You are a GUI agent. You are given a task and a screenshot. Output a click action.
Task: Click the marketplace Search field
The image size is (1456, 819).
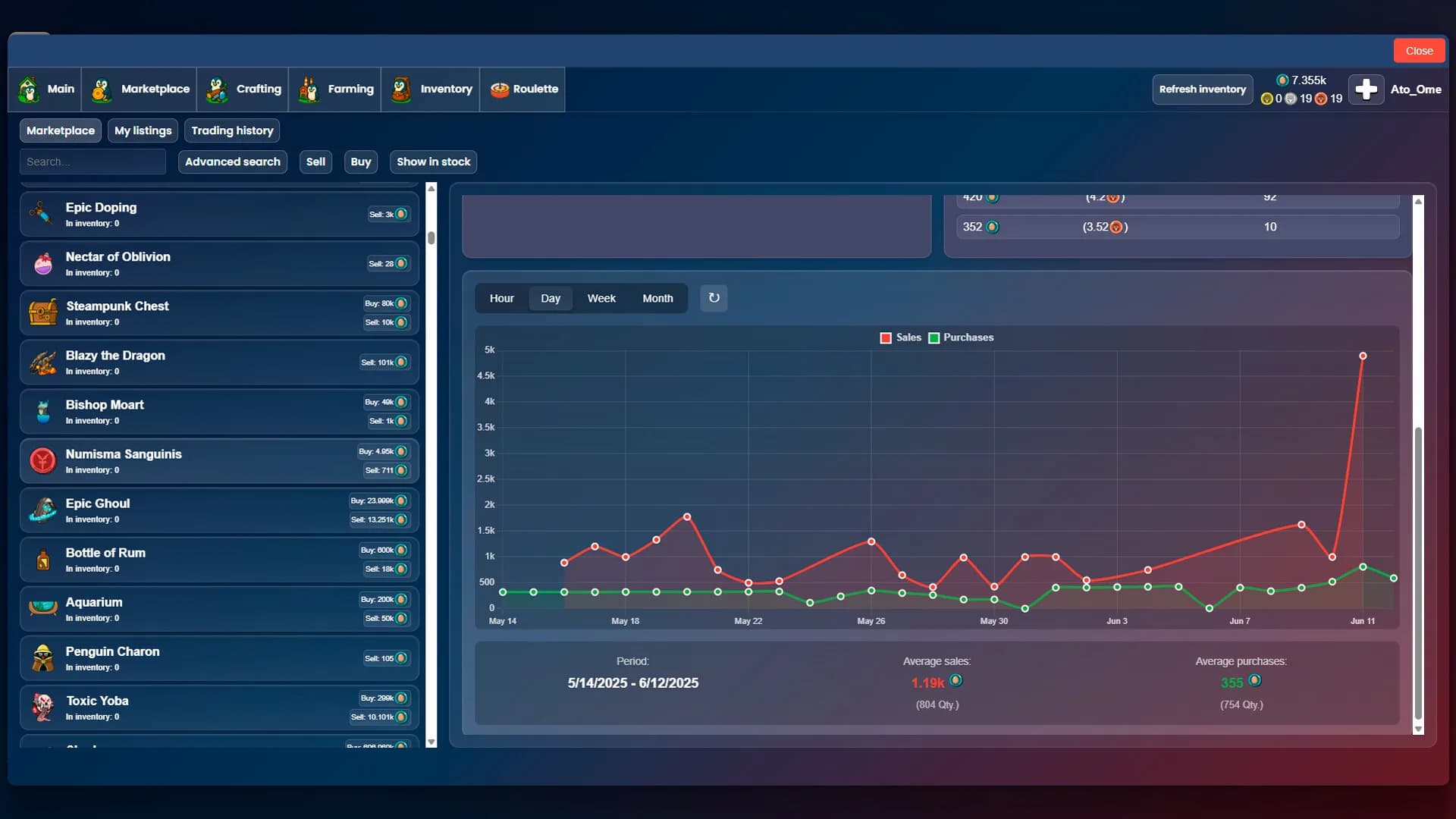point(93,162)
